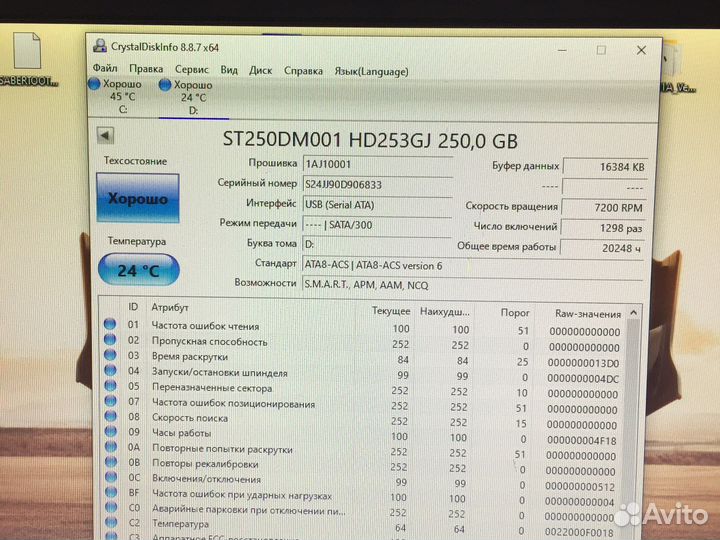Image resolution: width=720 pixels, height=540 pixels.
Task: Click the rotation speed value 7200 RPM
Action: coord(604,208)
